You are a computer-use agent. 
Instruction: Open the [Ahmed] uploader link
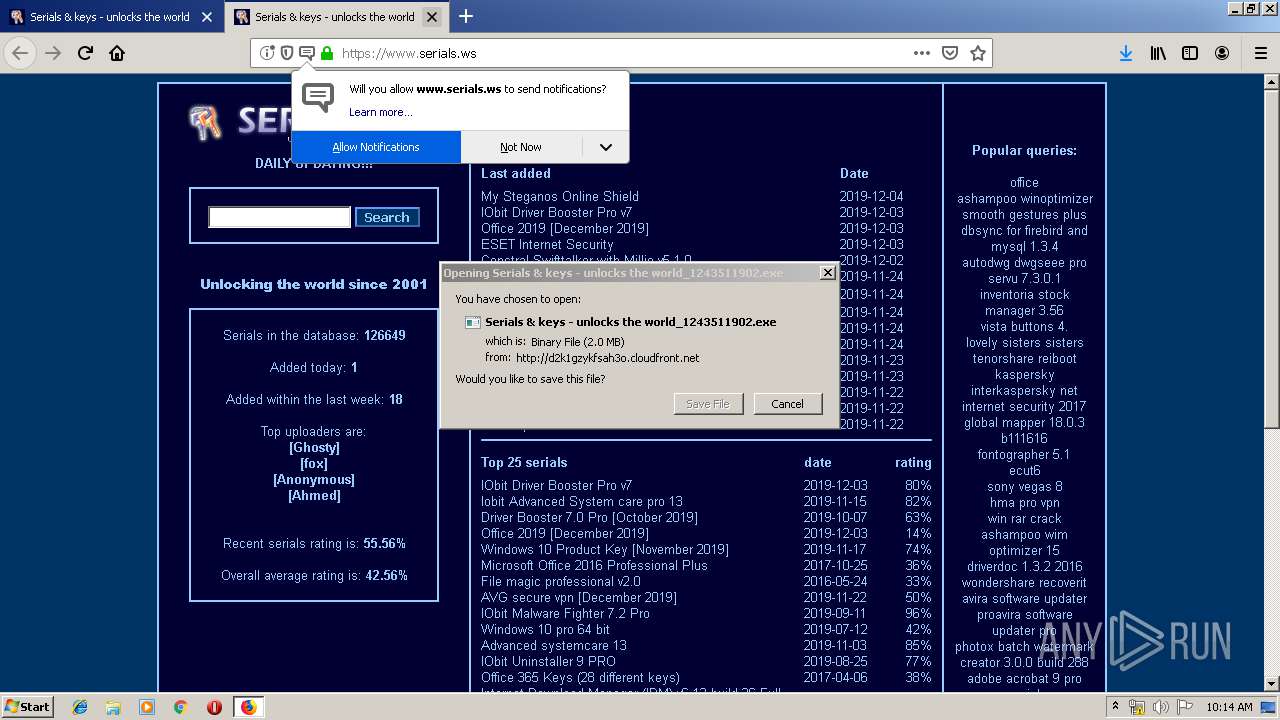click(x=314, y=495)
